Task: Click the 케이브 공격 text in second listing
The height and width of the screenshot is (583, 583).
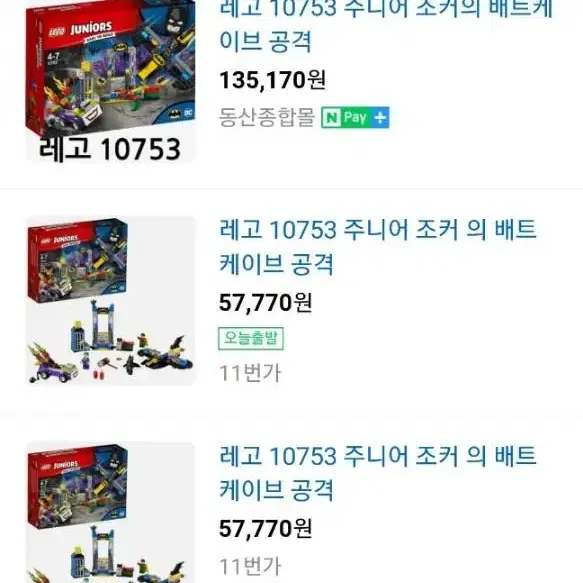Action: tap(276, 264)
